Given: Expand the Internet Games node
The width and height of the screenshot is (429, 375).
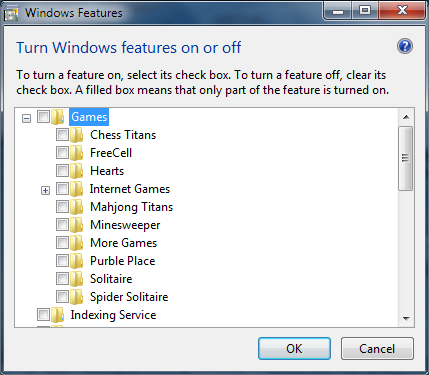Looking at the screenshot, I should click(45, 190).
